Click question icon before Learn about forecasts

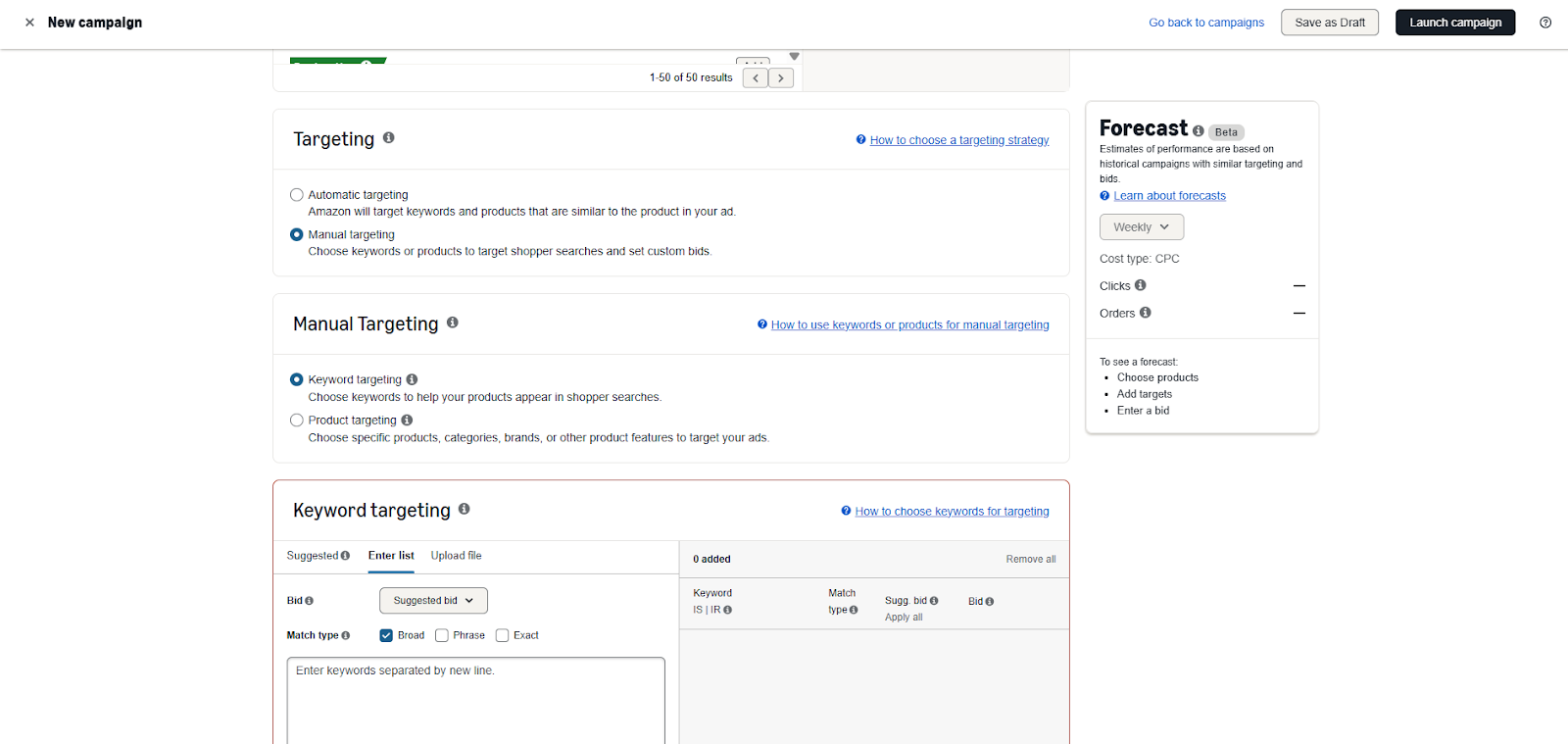tap(1104, 196)
